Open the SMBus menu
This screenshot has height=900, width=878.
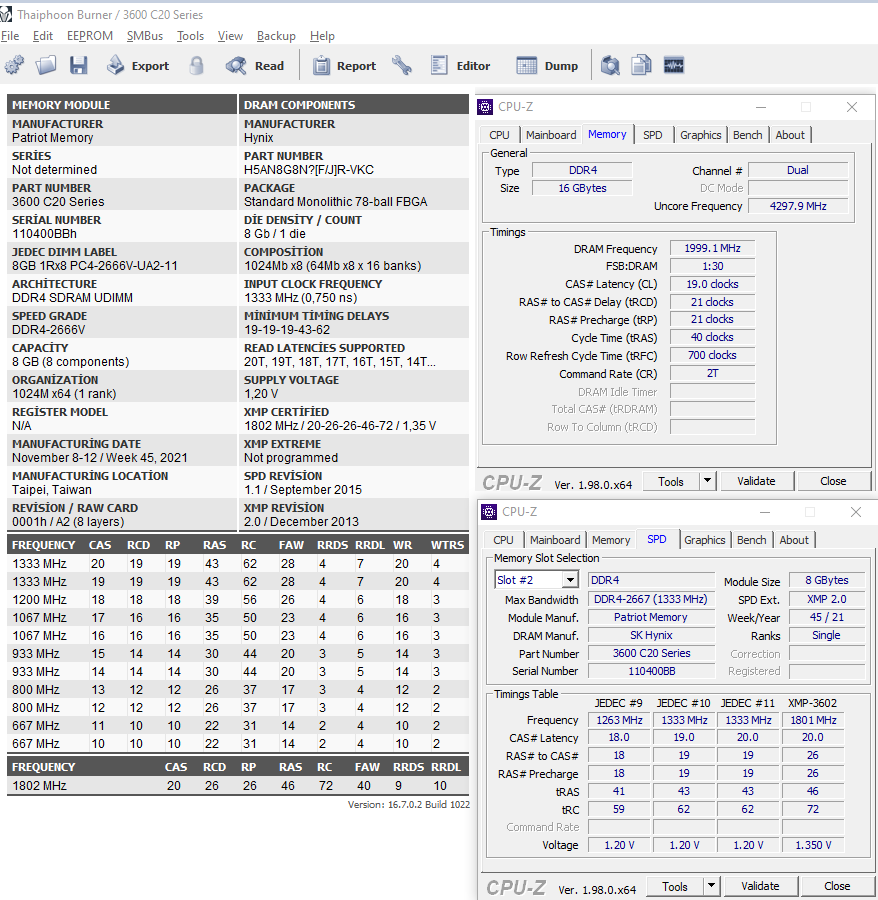point(144,36)
